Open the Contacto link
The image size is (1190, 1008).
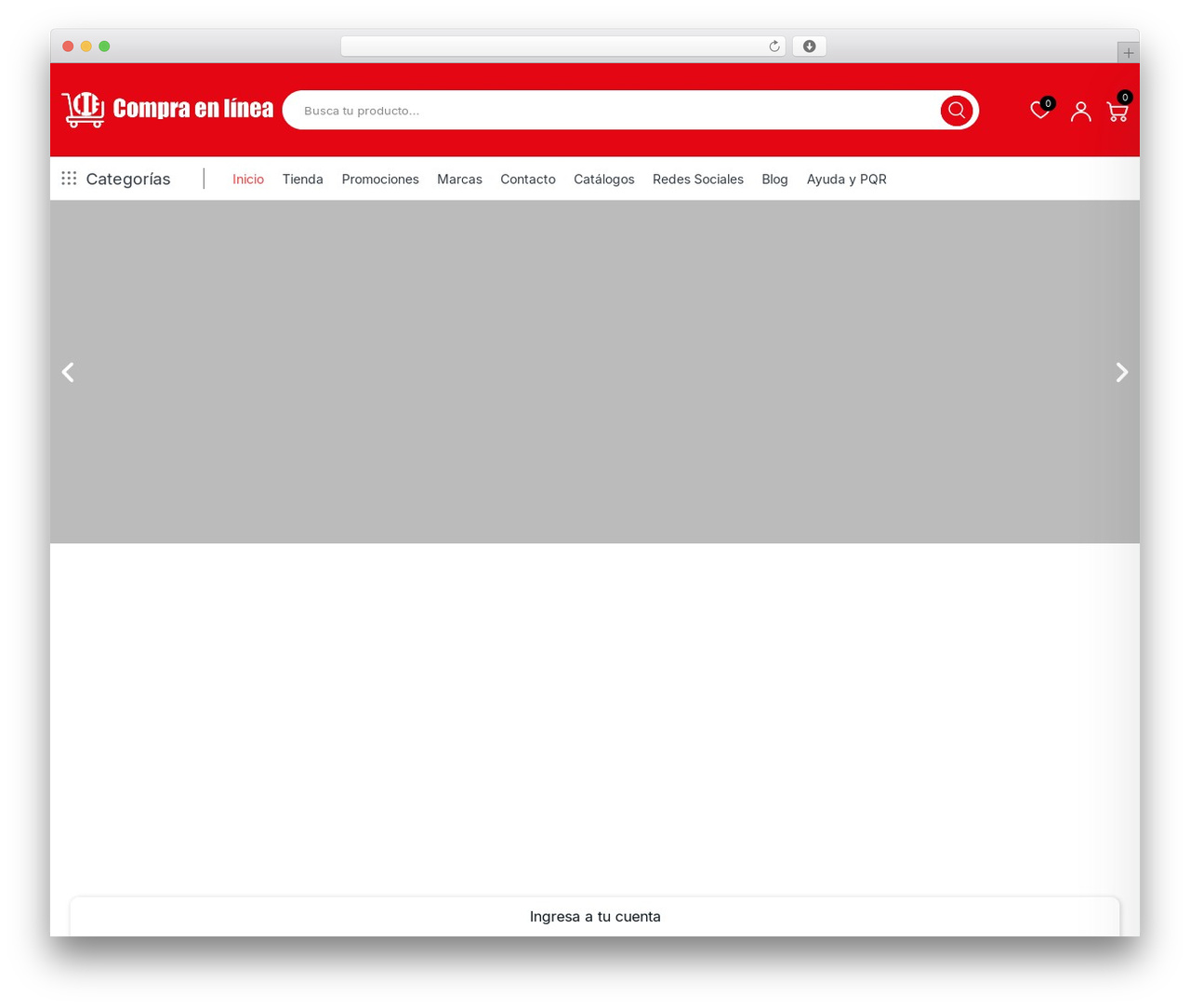(x=528, y=179)
